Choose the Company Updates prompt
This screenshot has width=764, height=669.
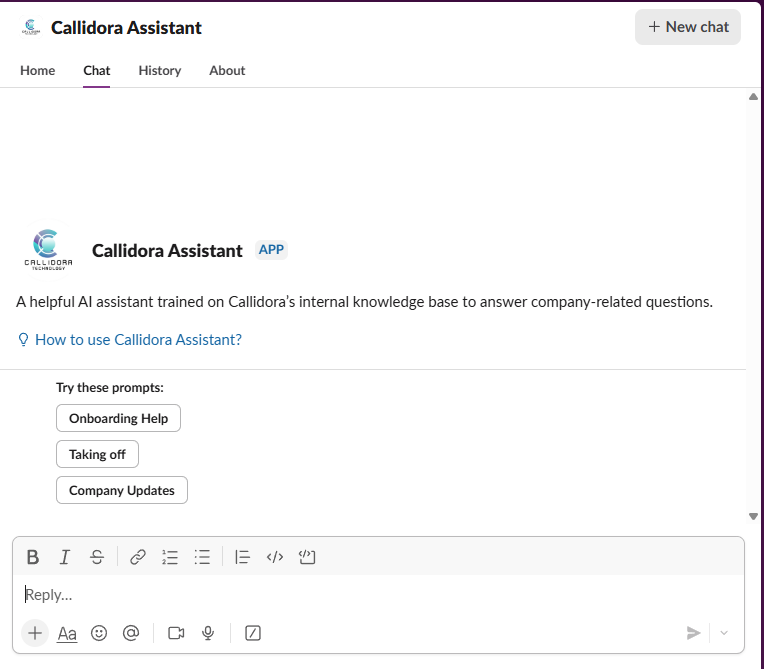[x=122, y=490]
